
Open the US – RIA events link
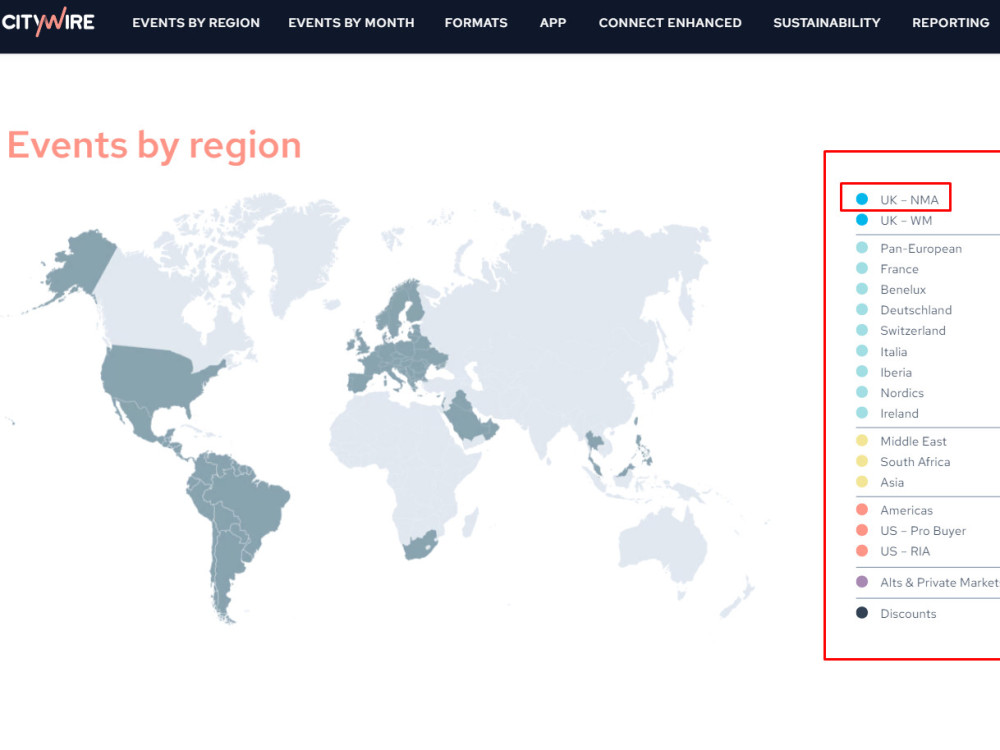905,551
